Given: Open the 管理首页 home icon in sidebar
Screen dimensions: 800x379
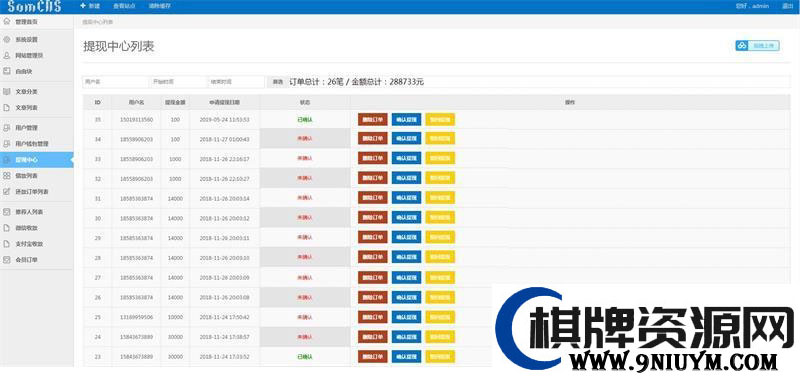Looking at the screenshot, I should tap(7, 22).
